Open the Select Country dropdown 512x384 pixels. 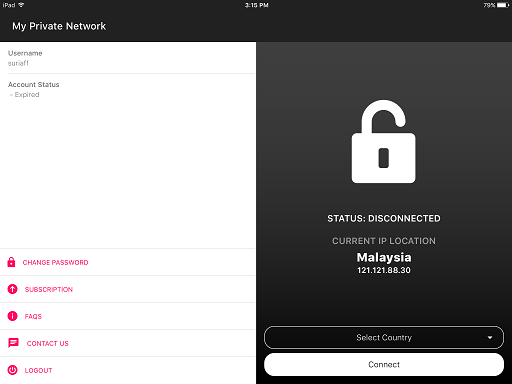click(384, 337)
